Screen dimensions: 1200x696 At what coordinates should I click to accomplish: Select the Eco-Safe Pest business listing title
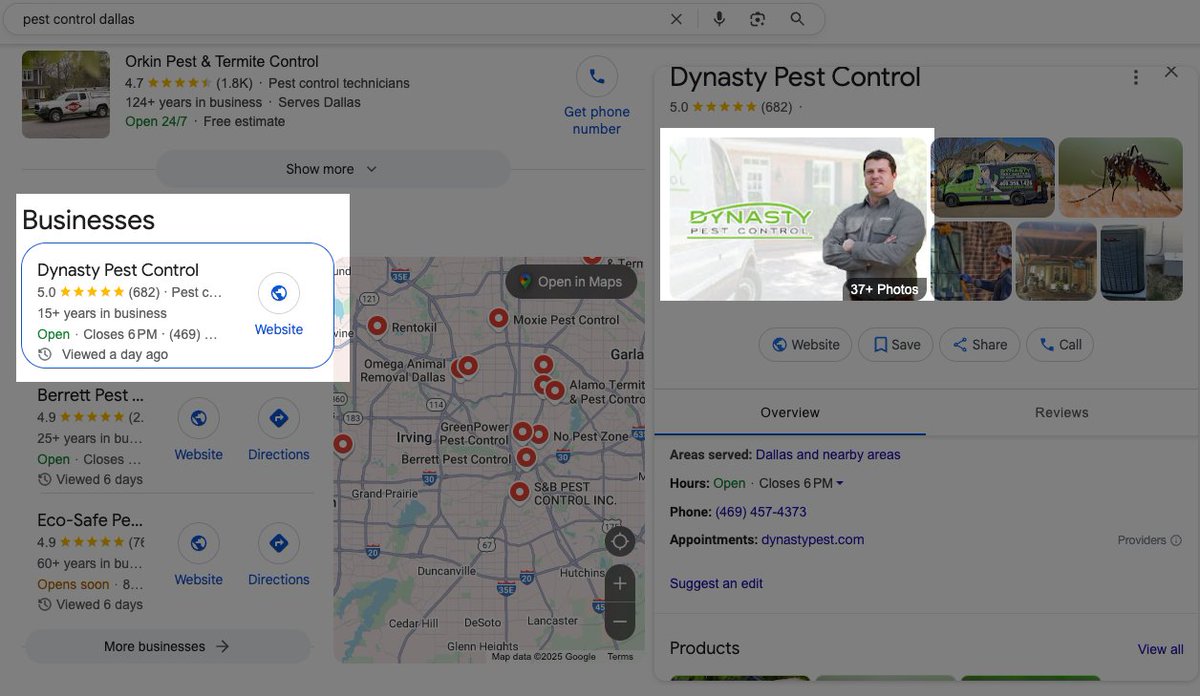point(90,520)
